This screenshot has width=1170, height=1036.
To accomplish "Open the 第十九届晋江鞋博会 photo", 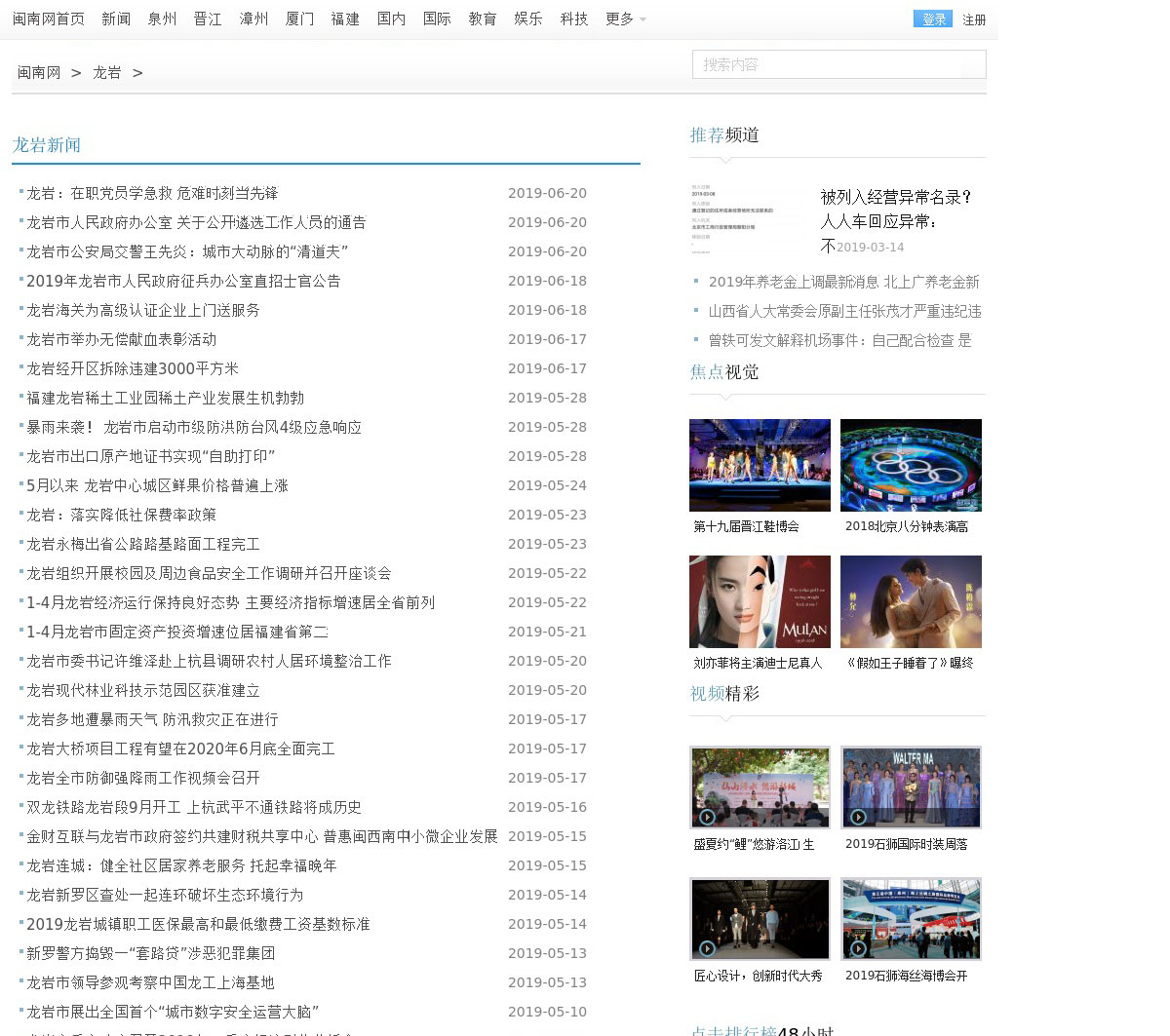I will [x=760, y=465].
